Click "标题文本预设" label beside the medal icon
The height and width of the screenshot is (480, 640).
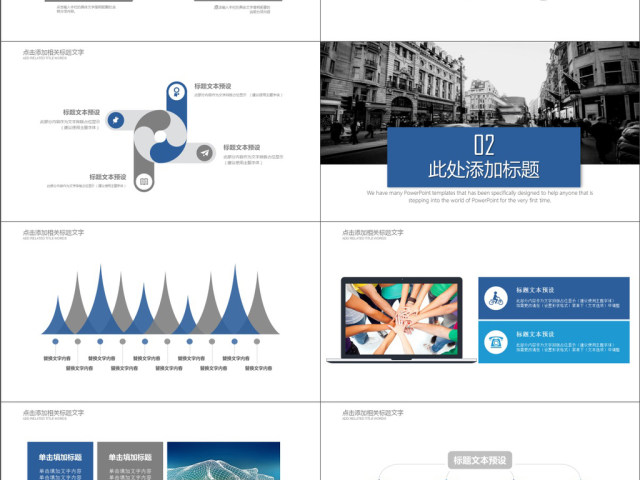click(213, 86)
